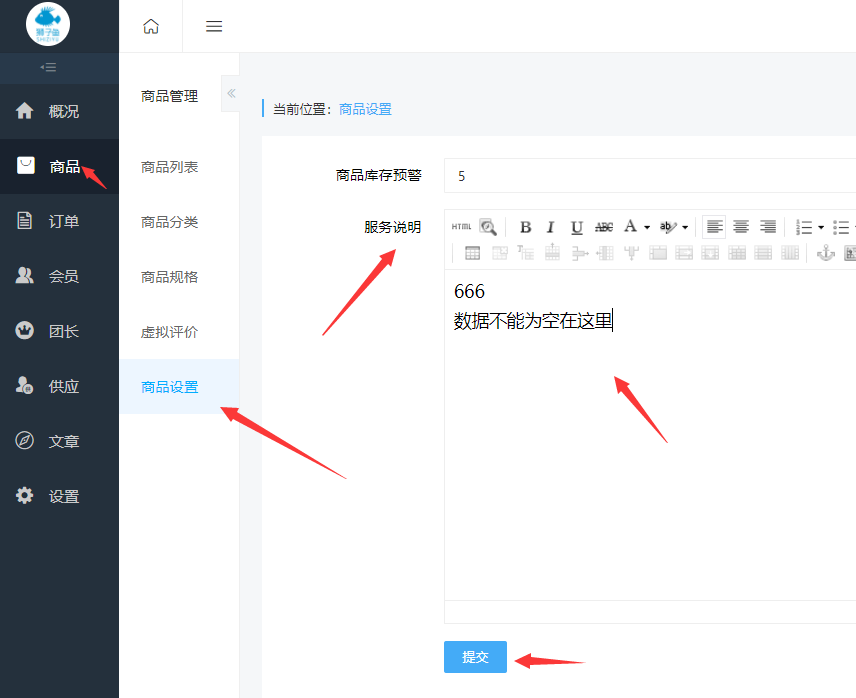856x698 pixels.
Task: Click the insert table row icon
Action: click(x=552, y=252)
